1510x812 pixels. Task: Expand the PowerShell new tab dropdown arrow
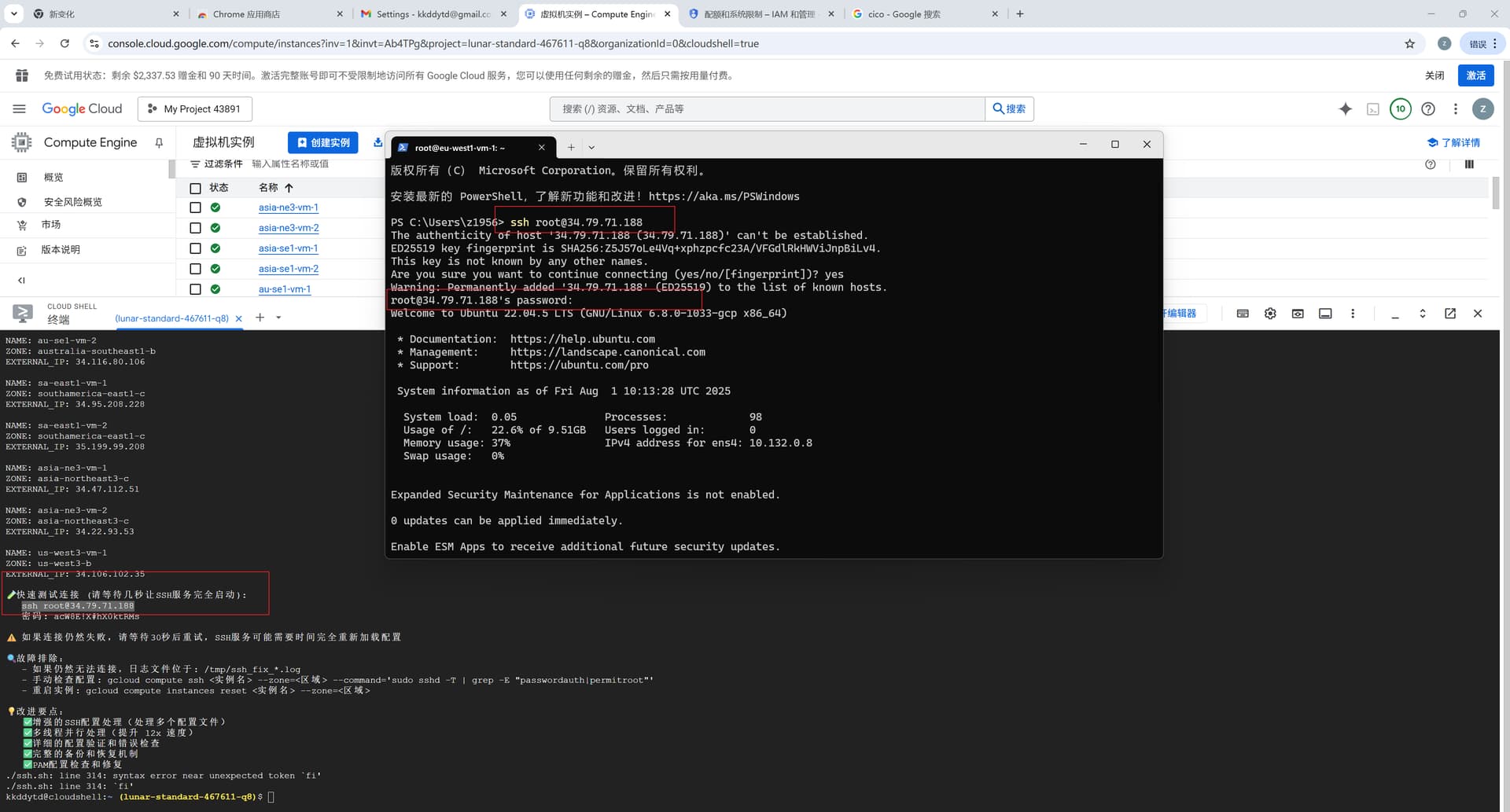(x=591, y=148)
